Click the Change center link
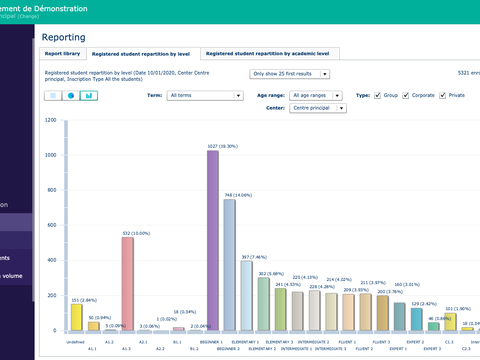The width and height of the screenshot is (480, 360). coord(28,16)
